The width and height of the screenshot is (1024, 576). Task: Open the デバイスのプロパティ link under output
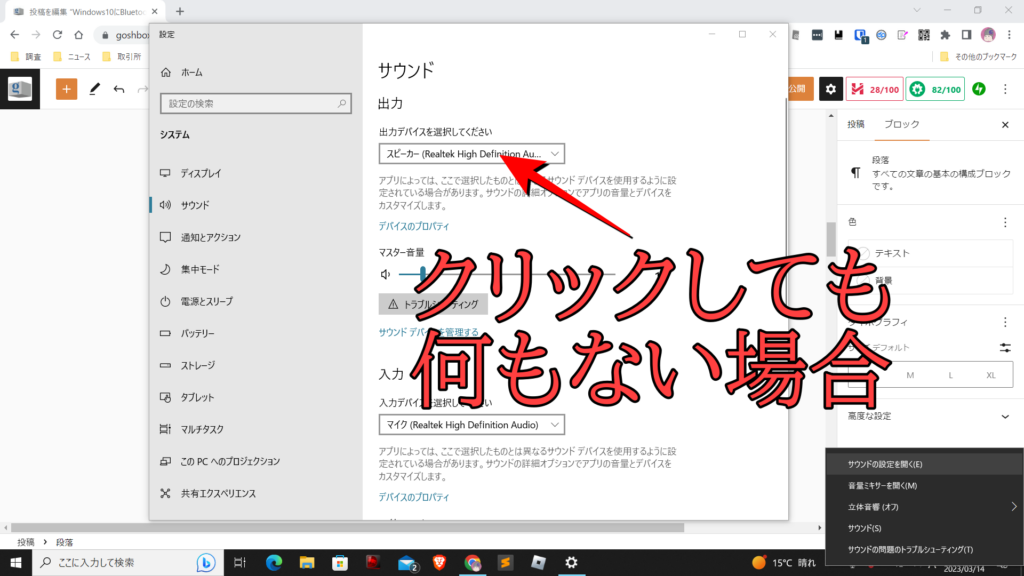click(x=414, y=226)
